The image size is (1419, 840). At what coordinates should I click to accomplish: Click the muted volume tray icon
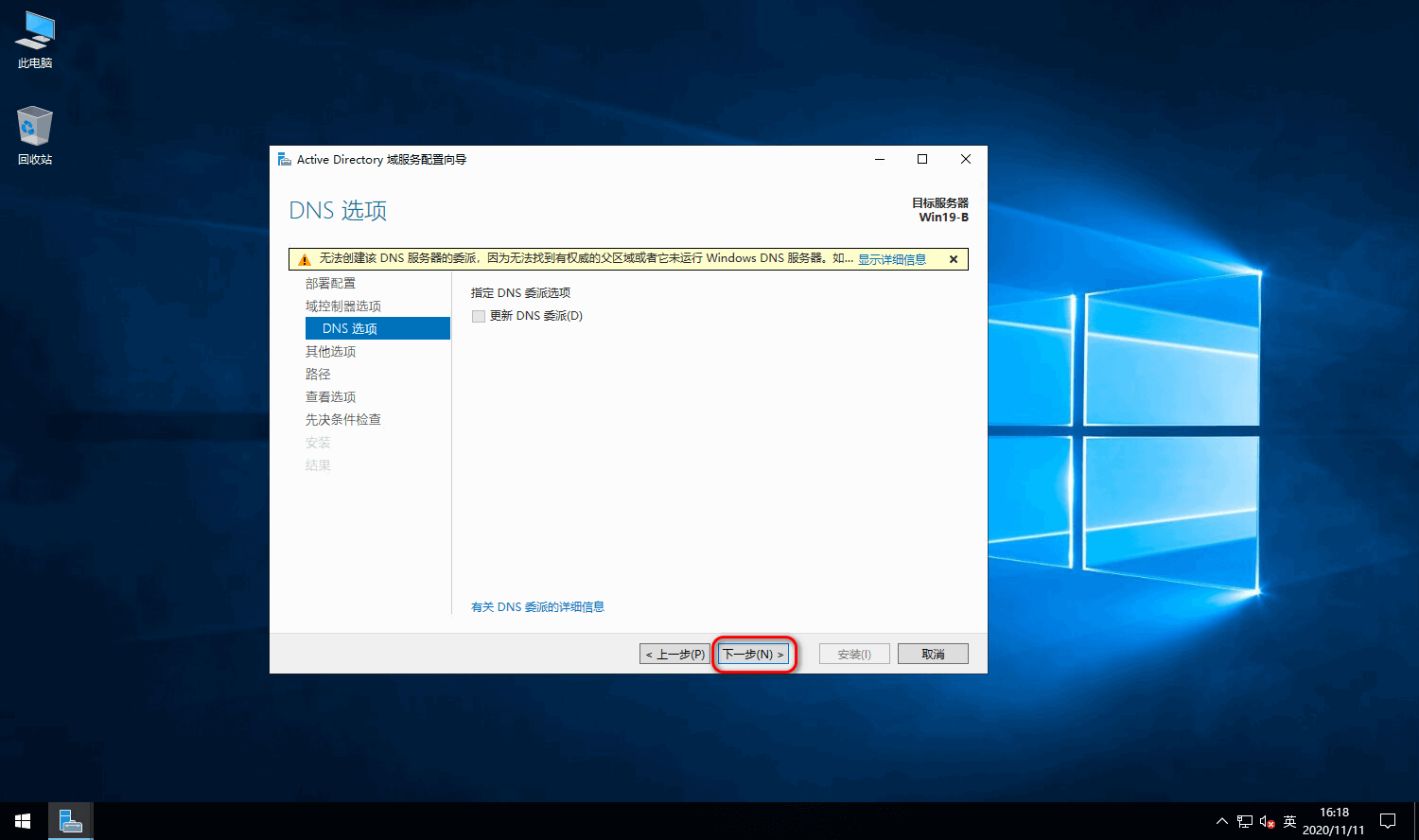[1268, 821]
